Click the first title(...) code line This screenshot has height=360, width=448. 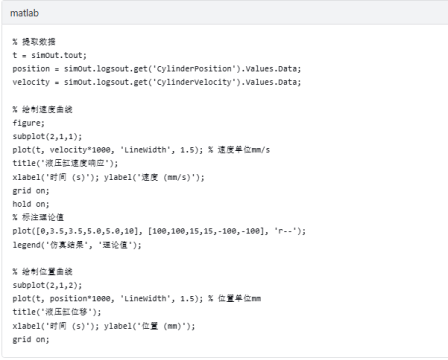[65, 163]
